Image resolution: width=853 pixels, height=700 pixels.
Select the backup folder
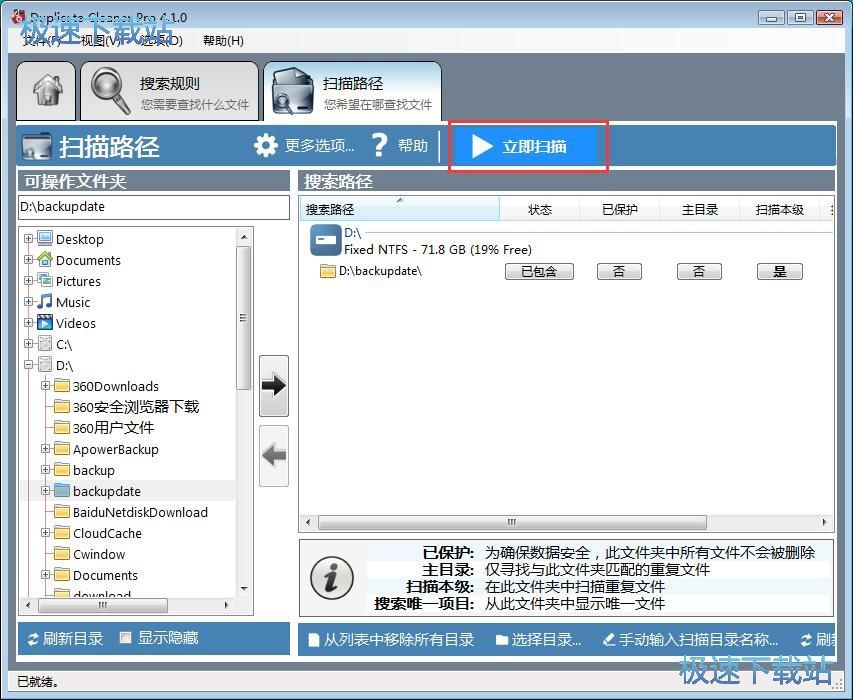click(94, 470)
